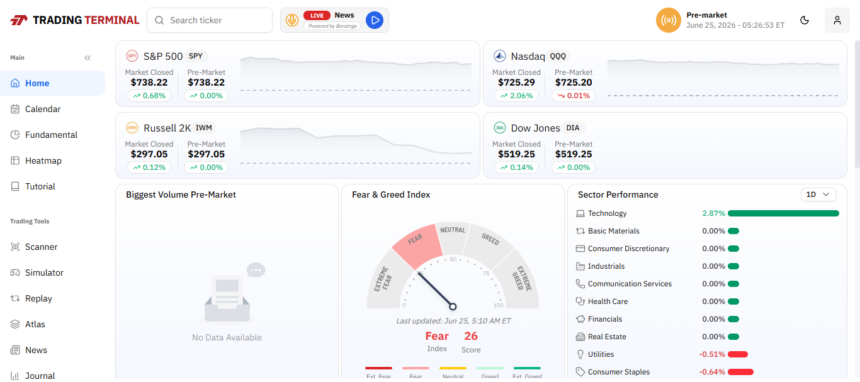The width and height of the screenshot is (860, 382).
Task: Click the Ext. Fear red legend swatch
Action: pyautogui.click(x=378, y=368)
